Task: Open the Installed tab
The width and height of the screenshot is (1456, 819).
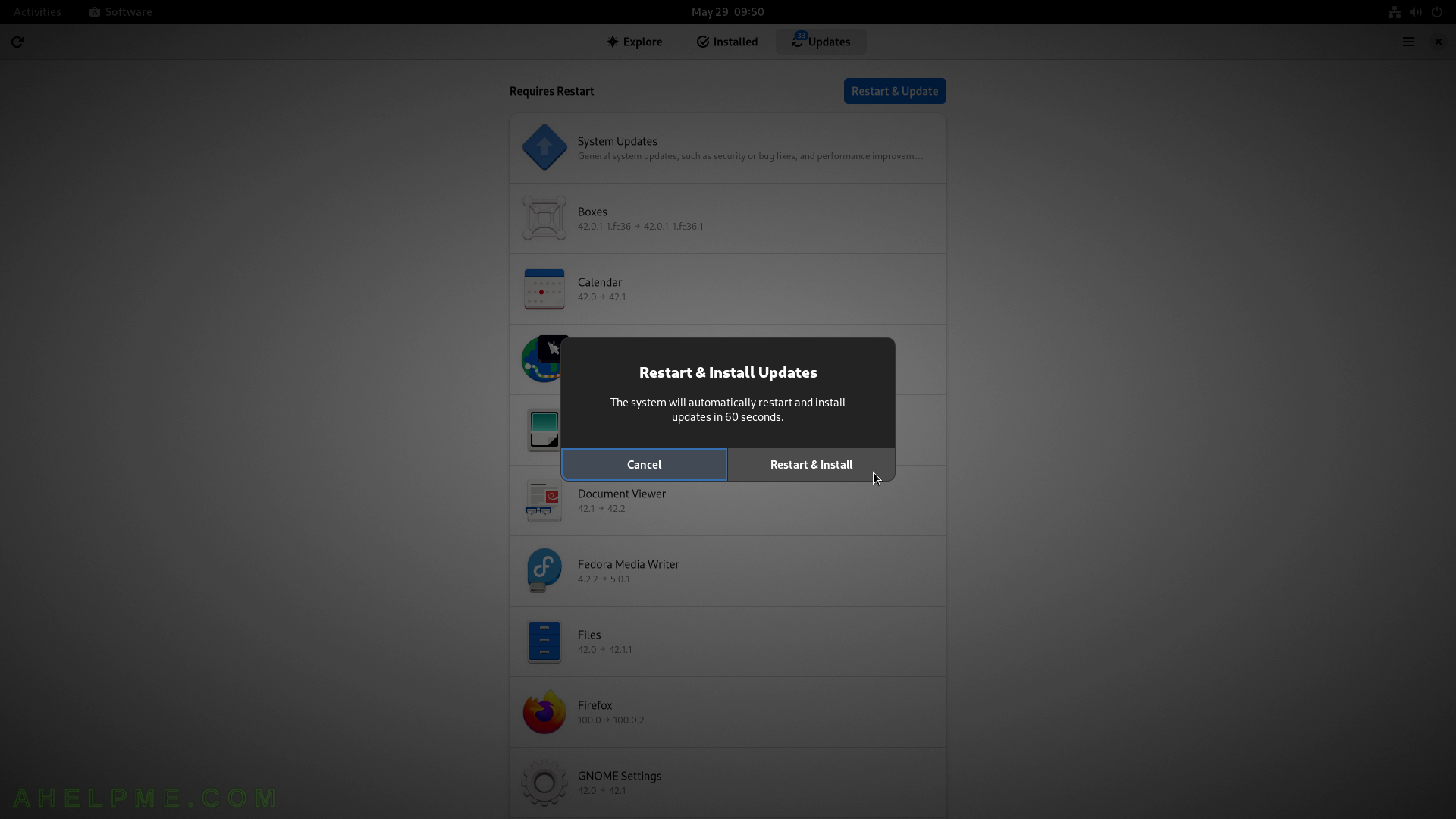Action: click(x=727, y=42)
